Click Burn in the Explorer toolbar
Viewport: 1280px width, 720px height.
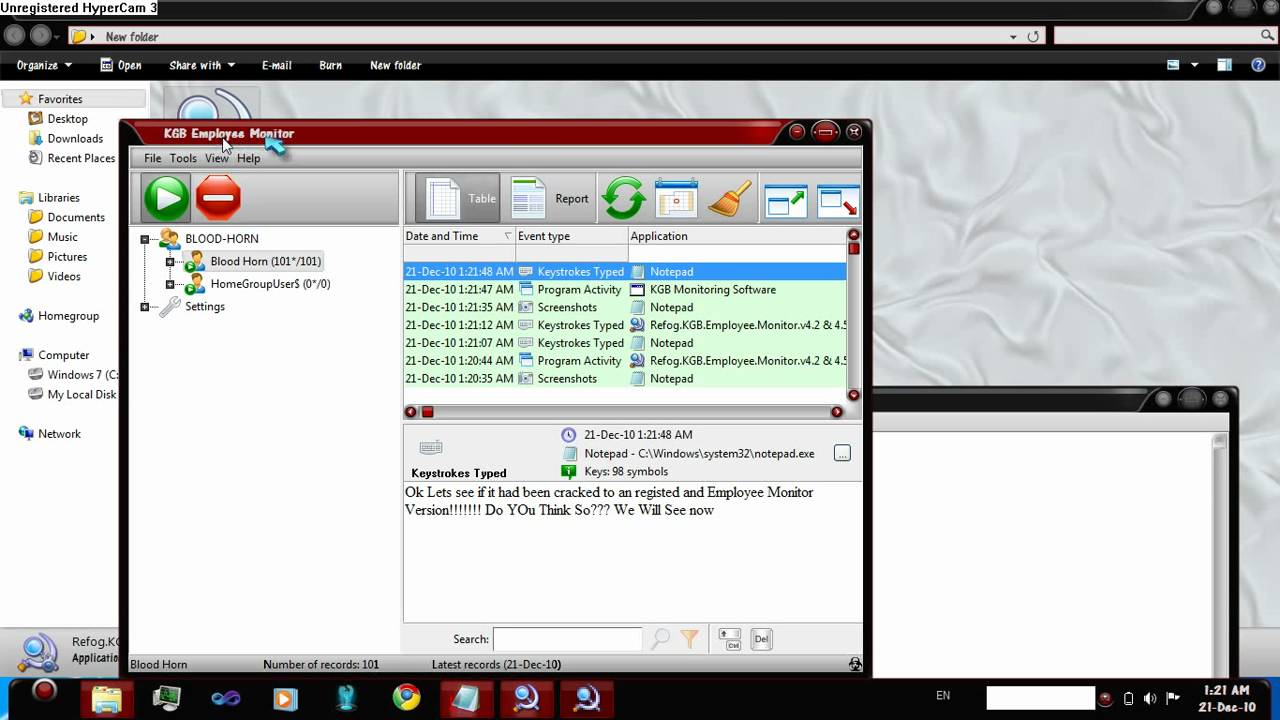pos(330,65)
